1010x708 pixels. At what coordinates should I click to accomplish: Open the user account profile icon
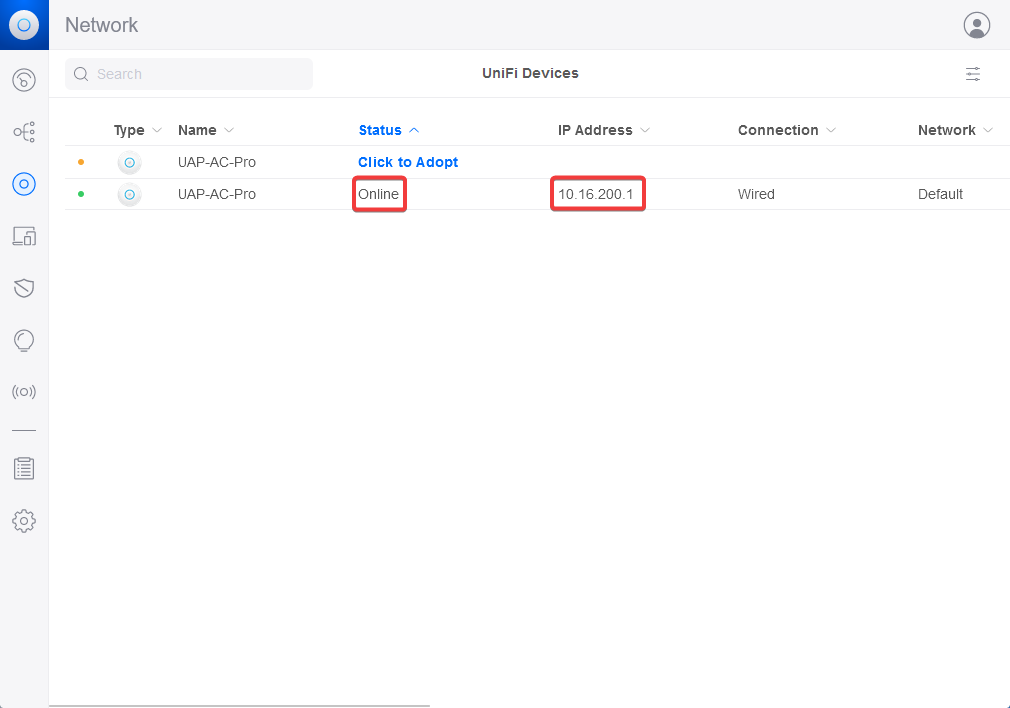click(x=977, y=25)
